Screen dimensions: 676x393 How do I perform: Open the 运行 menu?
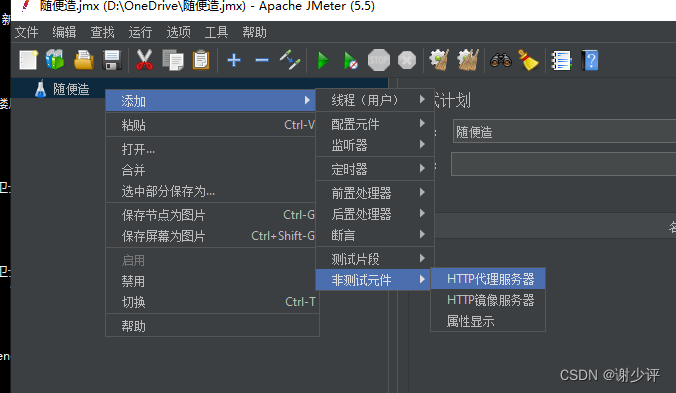(140, 32)
